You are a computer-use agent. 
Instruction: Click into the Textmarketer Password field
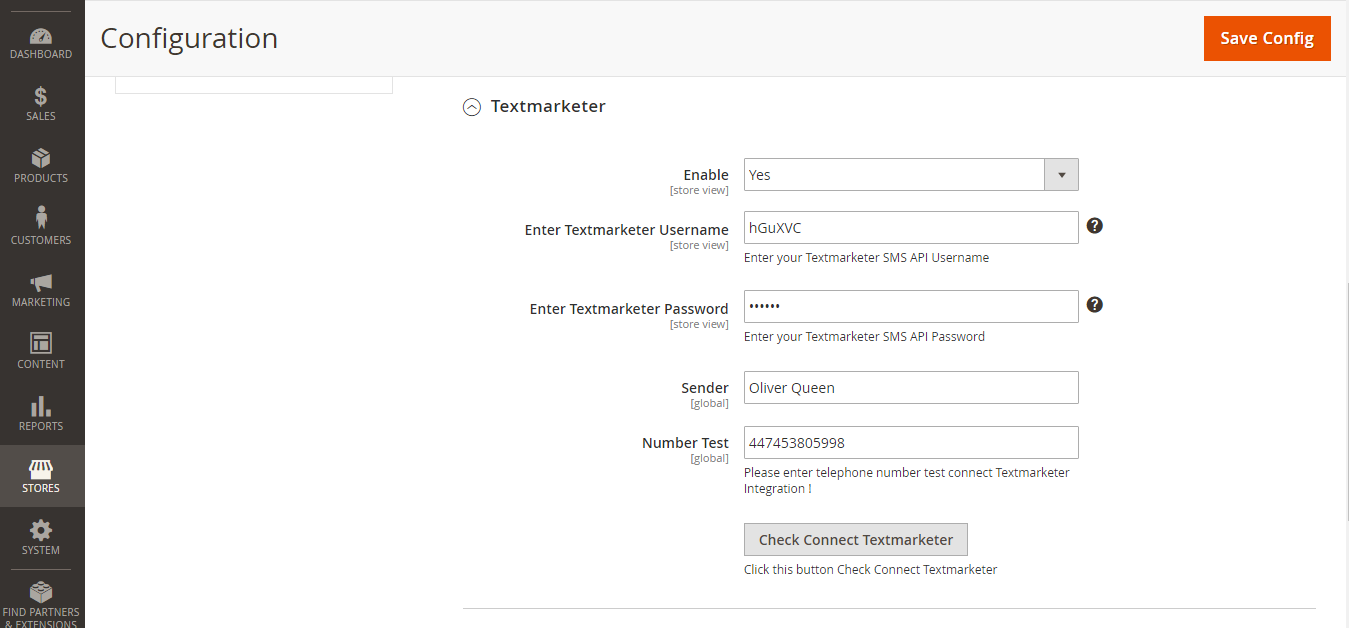(x=910, y=307)
